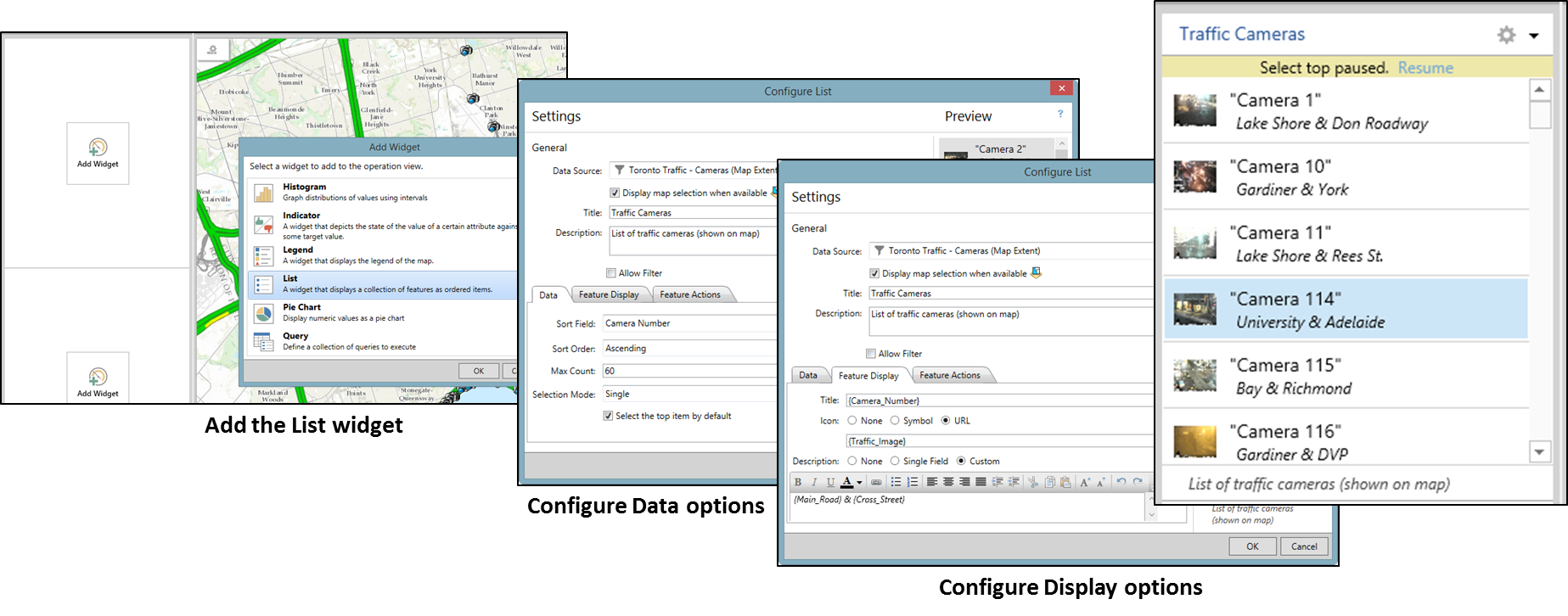The width and height of the screenshot is (1568, 616).
Task: Decrease font size in the editor toolbar
Action: click(1101, 482)
